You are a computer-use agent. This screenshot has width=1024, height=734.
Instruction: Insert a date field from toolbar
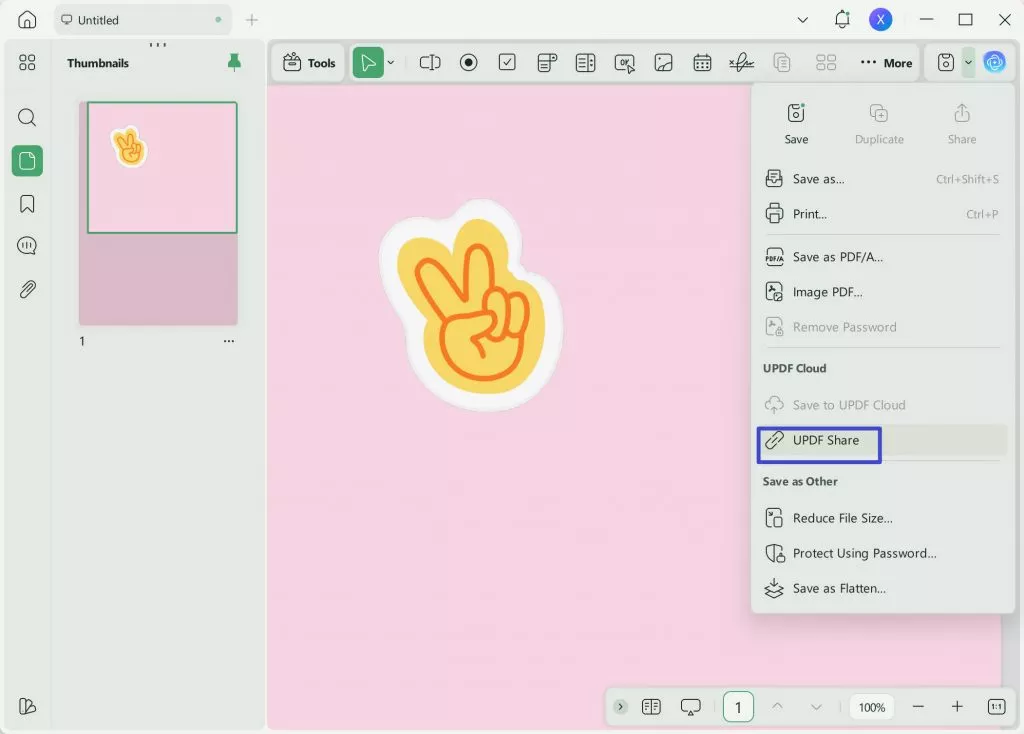point(702,63)
